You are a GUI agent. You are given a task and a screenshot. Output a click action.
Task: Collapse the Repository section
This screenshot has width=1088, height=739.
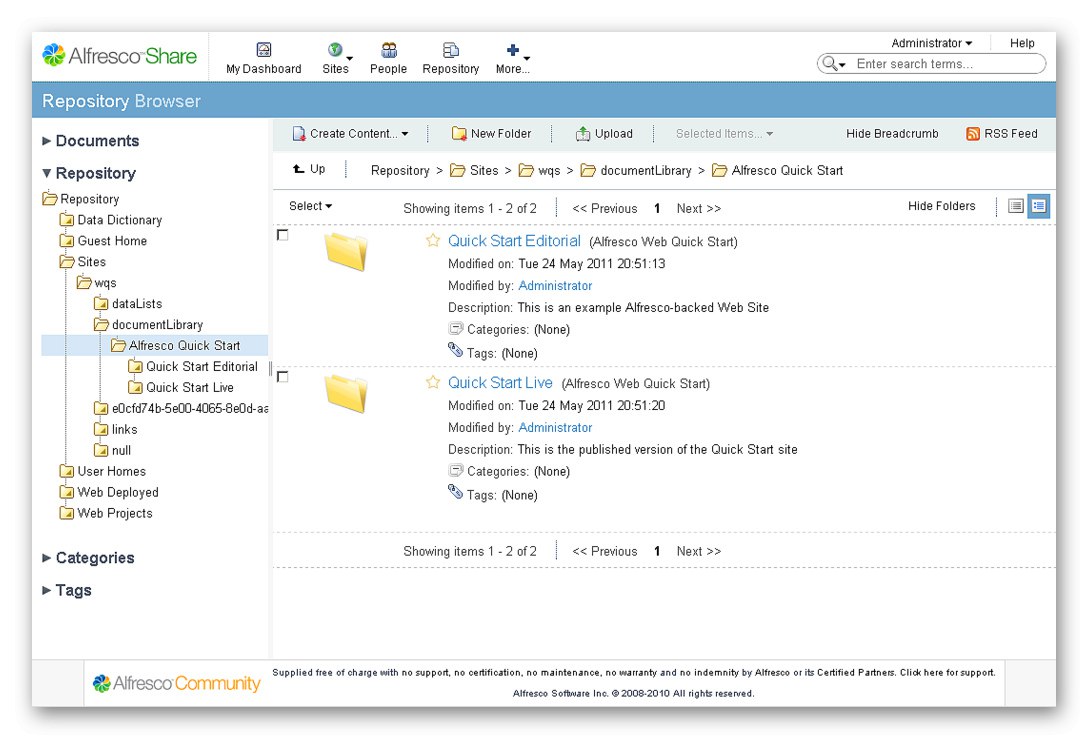point(88,173)
